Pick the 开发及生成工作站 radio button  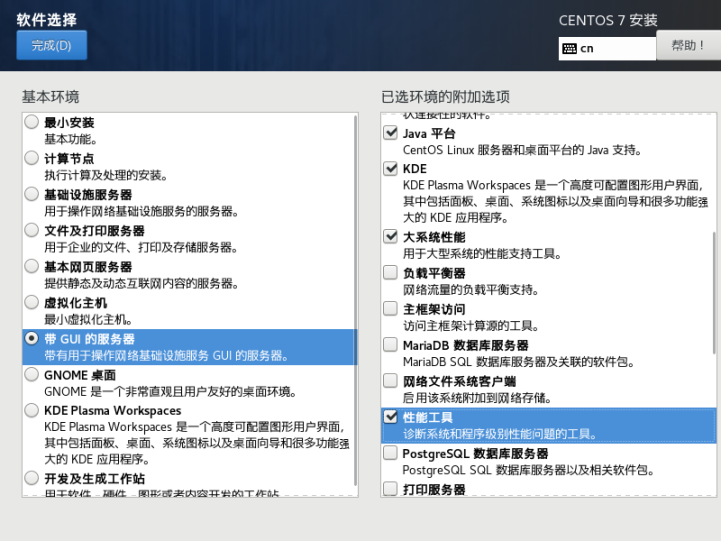31,478
